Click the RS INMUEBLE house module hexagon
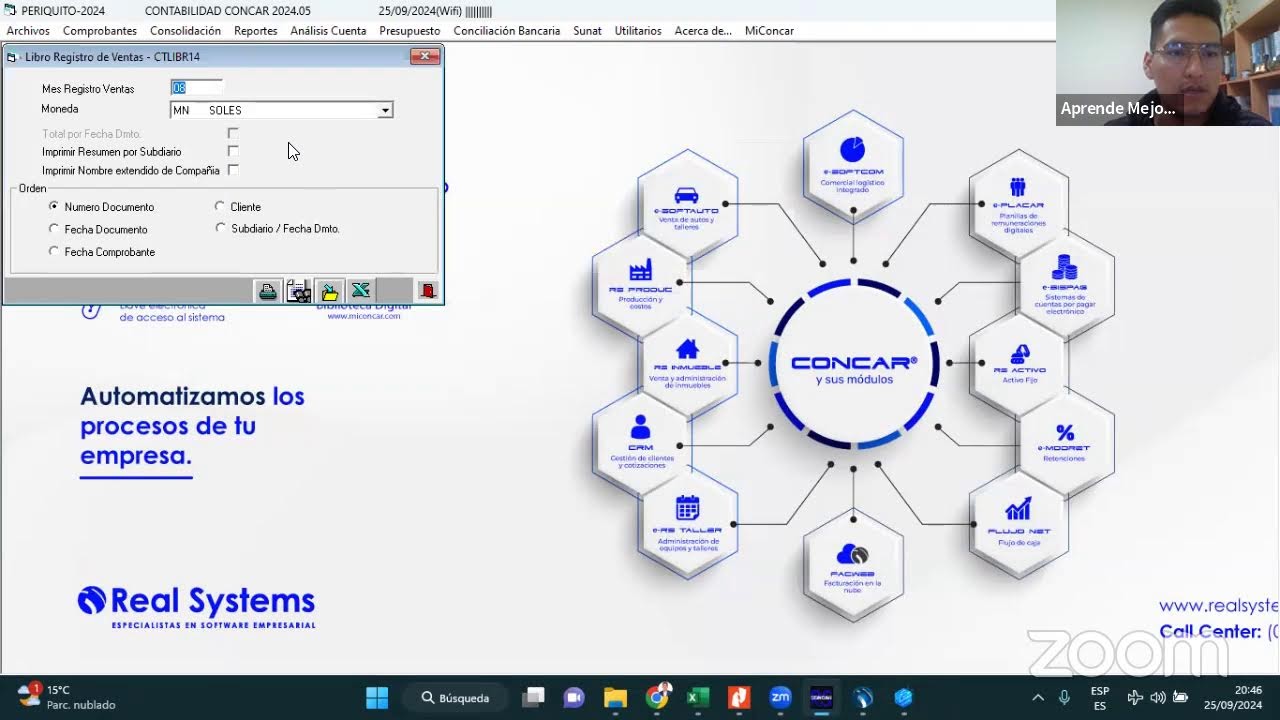The width and height of the screenshot is (1280, 720). tap(687, 364)
